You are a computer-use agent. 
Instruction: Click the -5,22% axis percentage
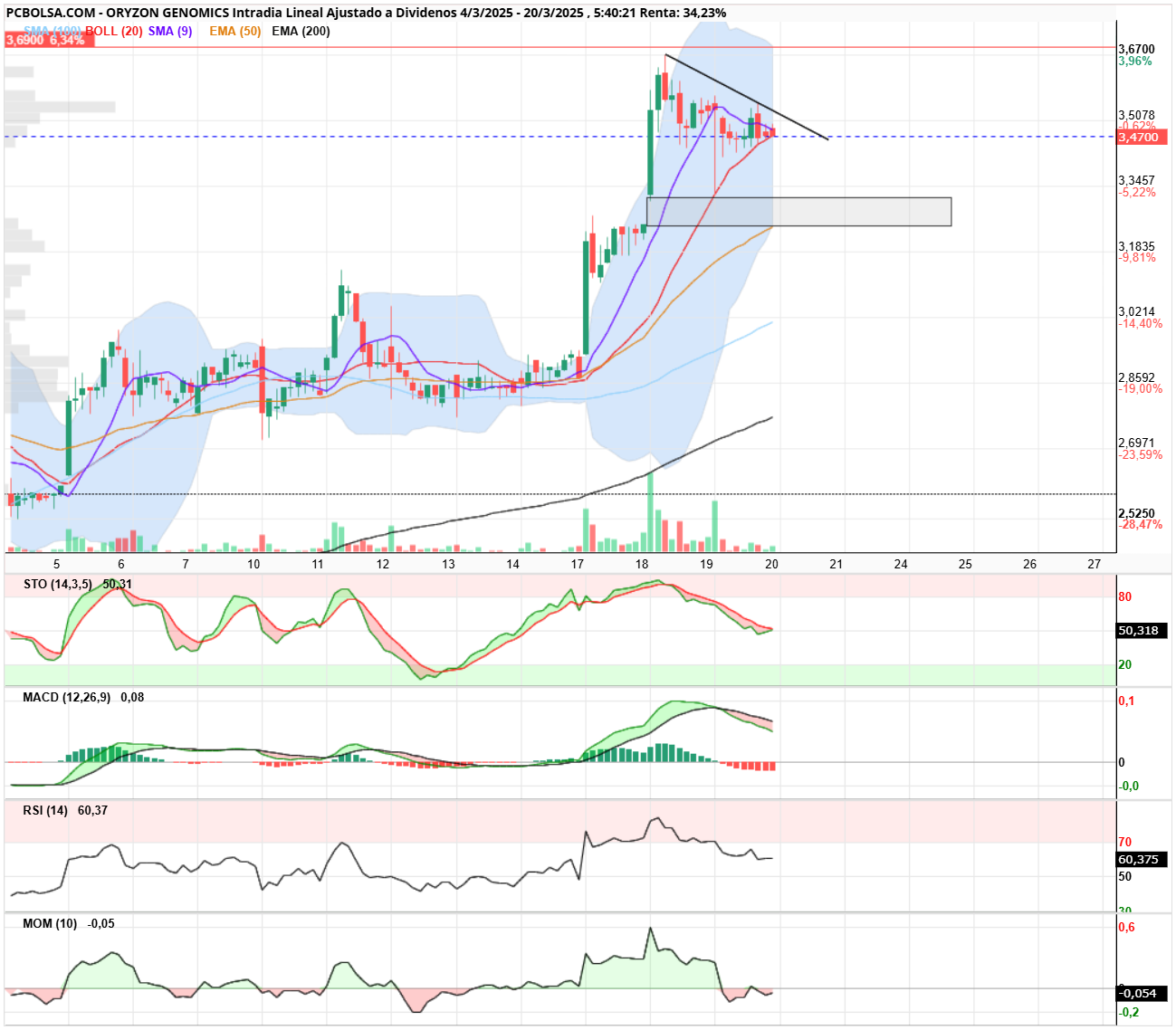[x=1137, y=193]
